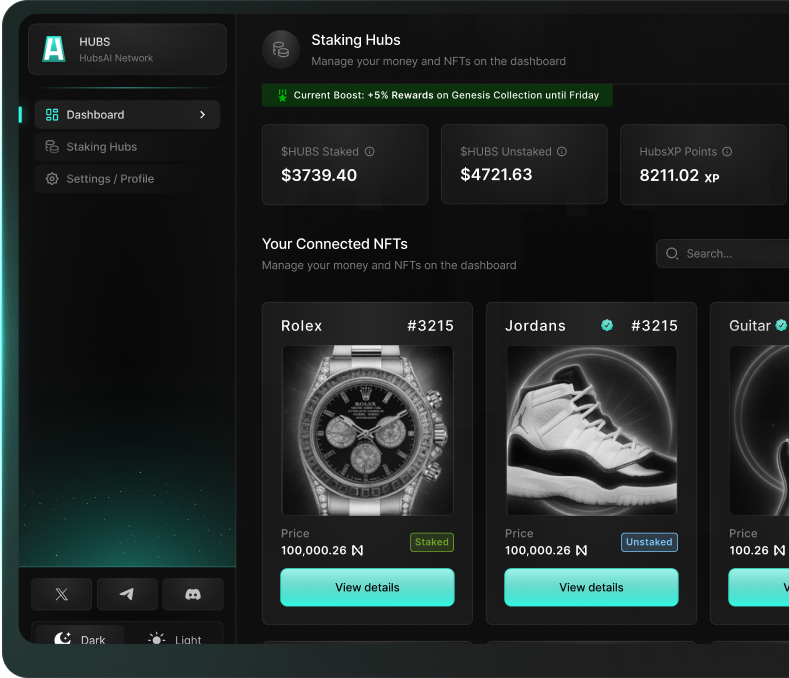Viewport: 789px width, 678px height.
Task: Open the Guitar NFT thumbnail
Action: [x=759, y=430]
